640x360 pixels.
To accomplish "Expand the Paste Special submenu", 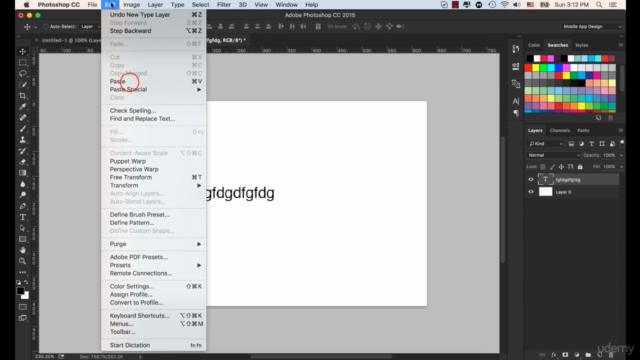I will [153, 89].
